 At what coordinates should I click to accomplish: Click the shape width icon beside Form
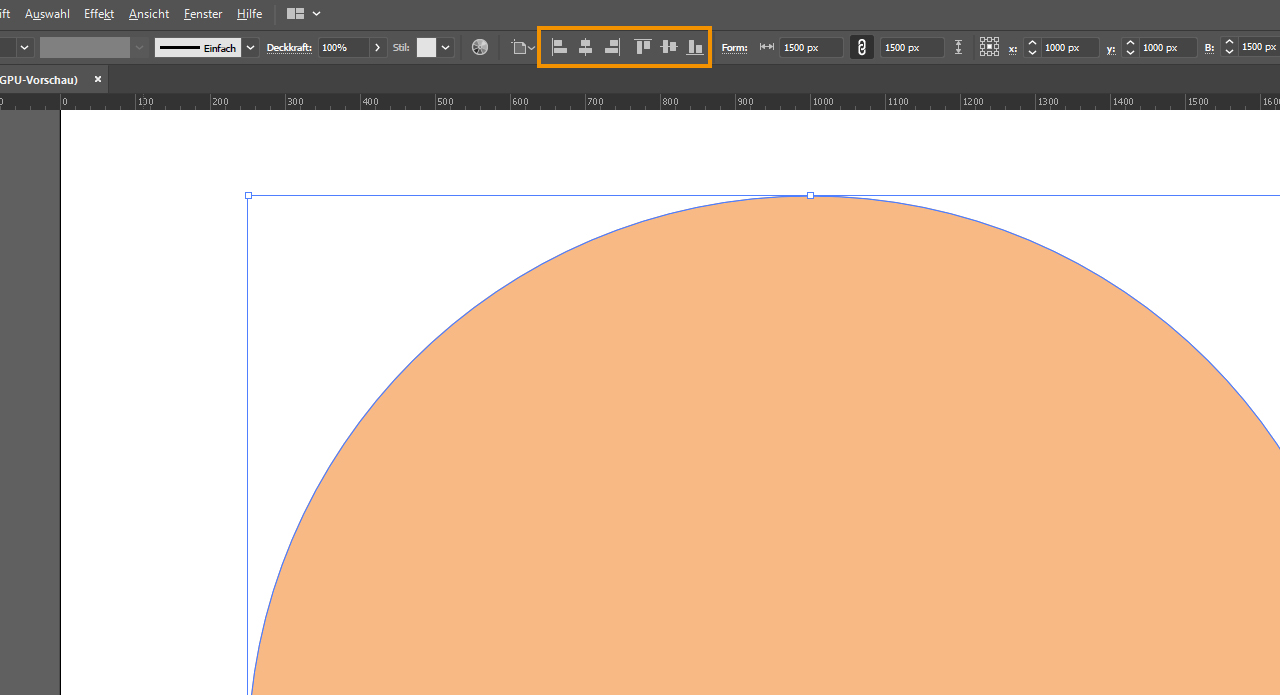click(767, 47)
